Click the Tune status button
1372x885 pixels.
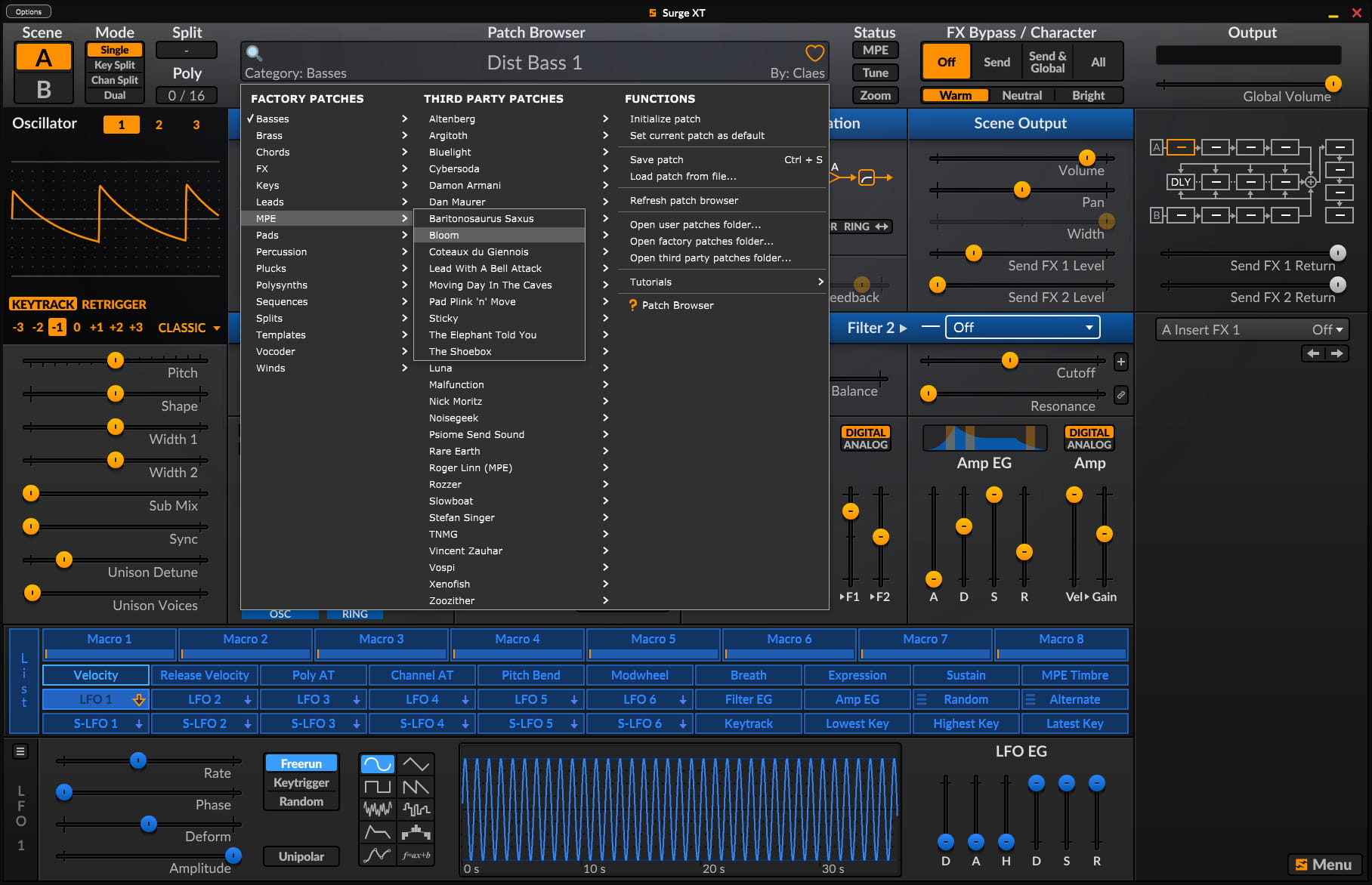click(x=875, y=72)
